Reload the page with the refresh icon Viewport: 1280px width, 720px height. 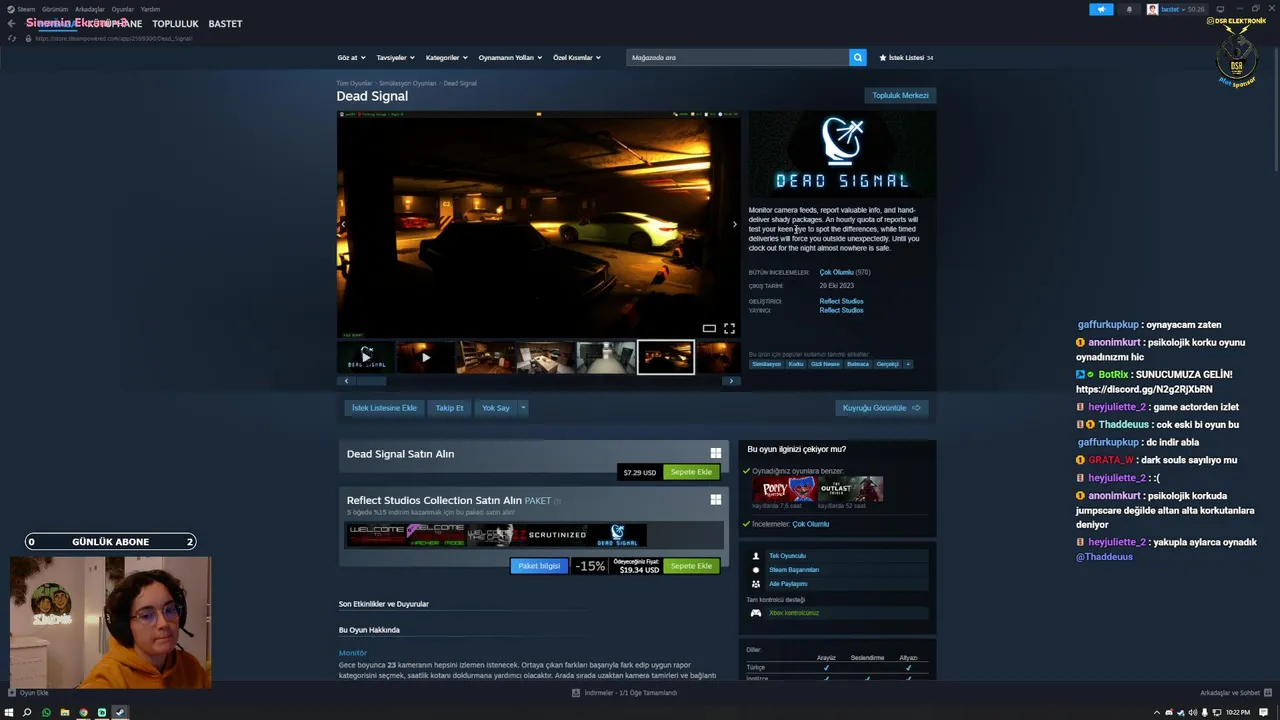(12, 38)
